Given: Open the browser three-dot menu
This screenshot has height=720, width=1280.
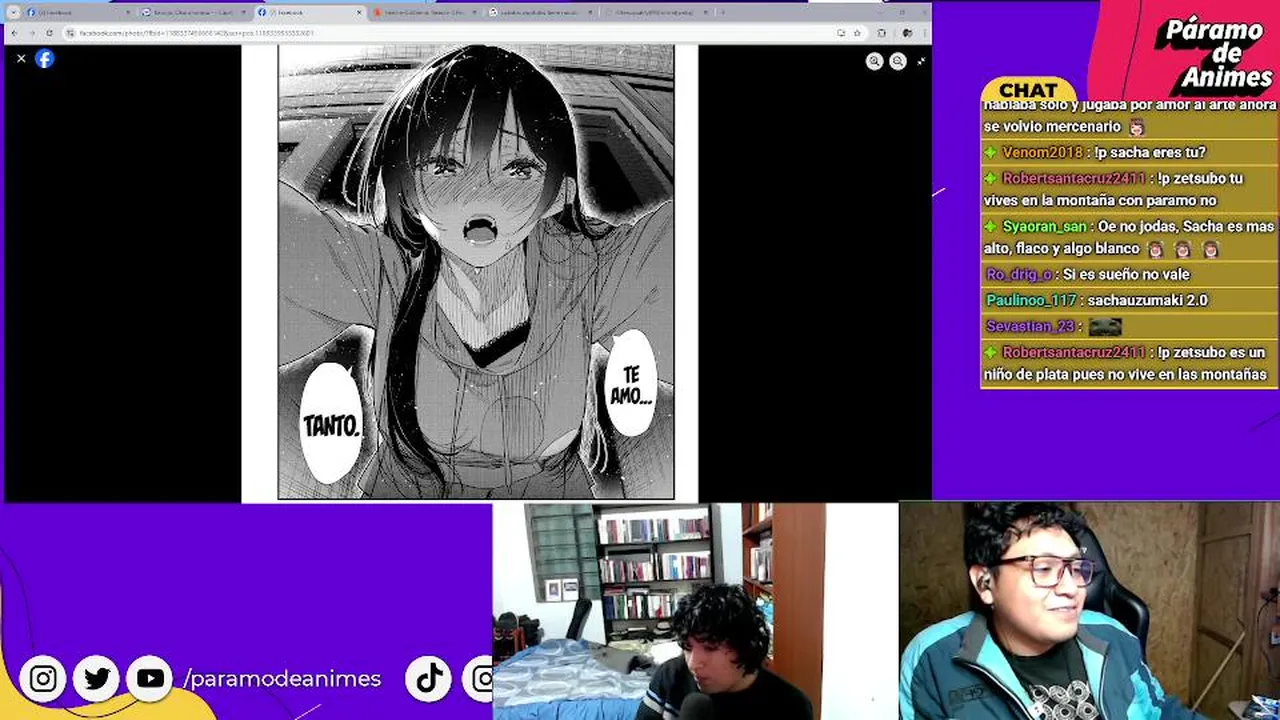Looking at the screenshot, I should pos(923,33).
